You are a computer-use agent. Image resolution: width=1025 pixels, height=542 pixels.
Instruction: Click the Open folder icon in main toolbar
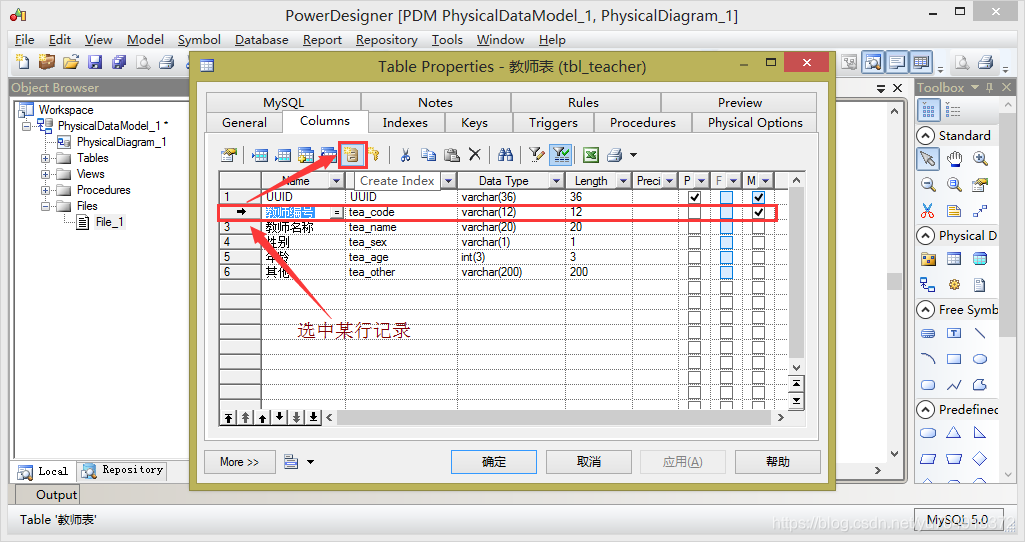pos(71,62)
